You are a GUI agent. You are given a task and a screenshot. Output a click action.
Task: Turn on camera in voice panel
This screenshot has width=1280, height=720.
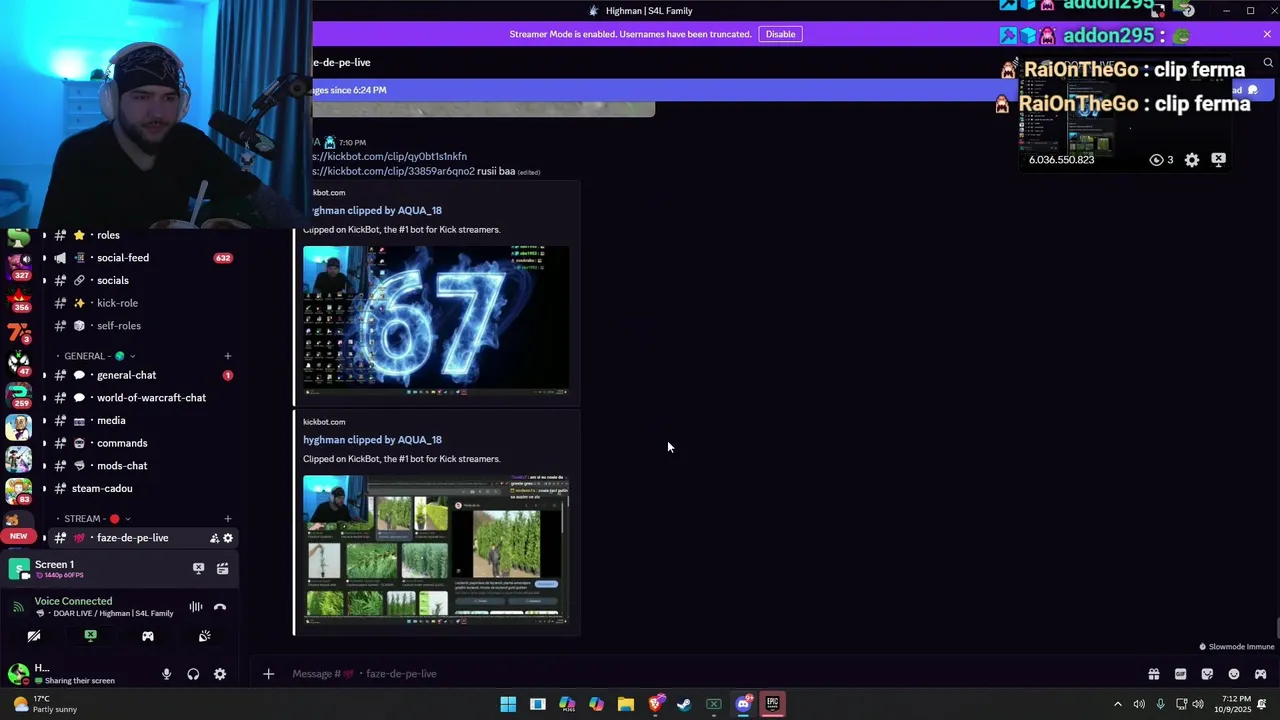tap(34, 636)
